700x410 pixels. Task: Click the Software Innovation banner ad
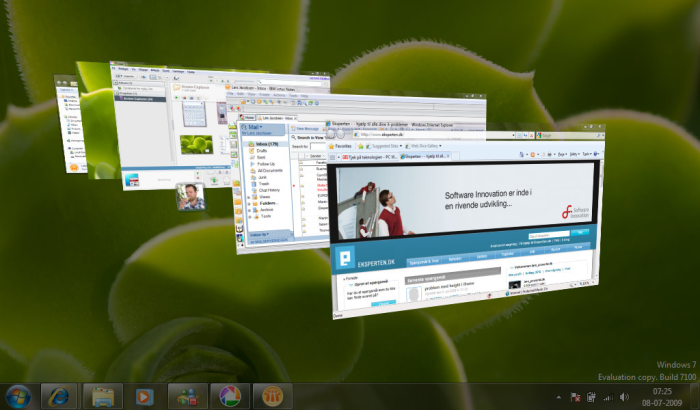(465, 200)
